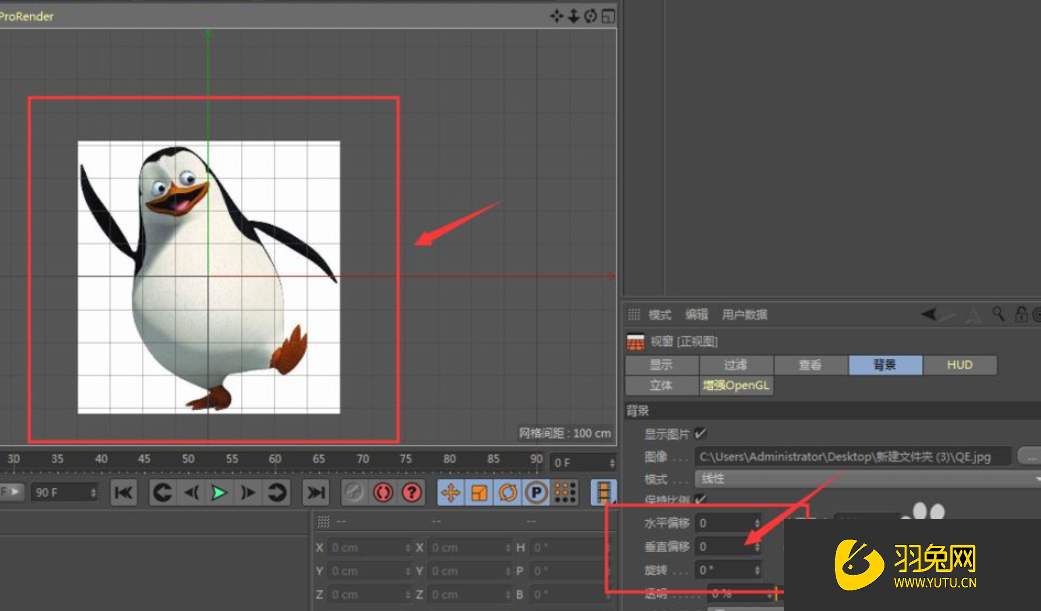Click timeline ruler at frame 75

pyautogui.click(x=406, y=459)
